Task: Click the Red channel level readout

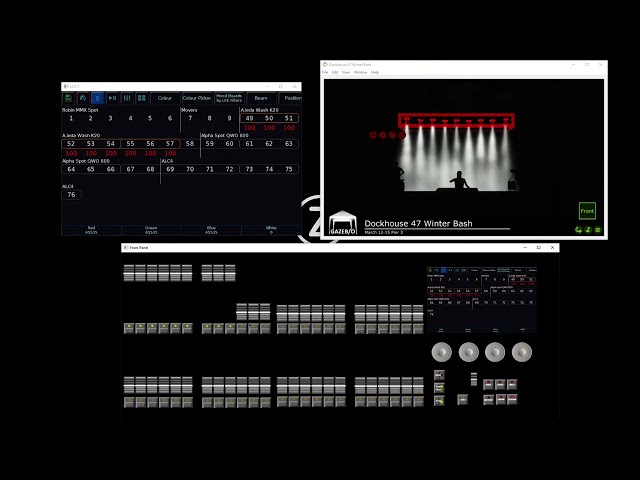Action: click(91, 230)
